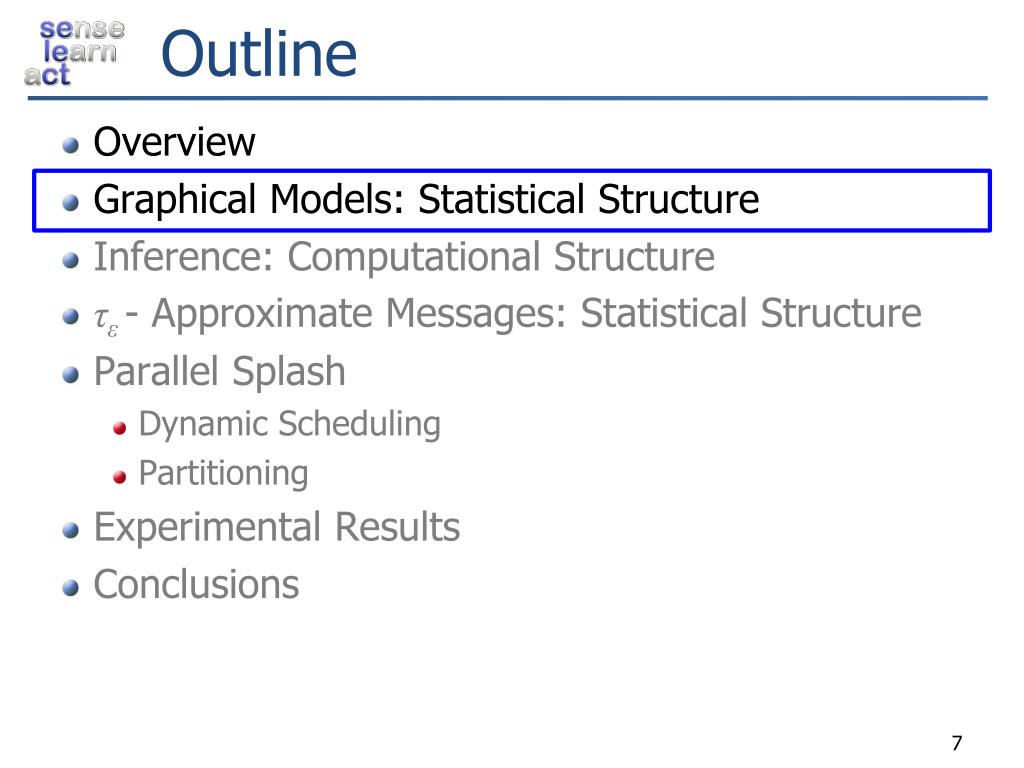
Task: Select Graphical Models: Statistical Structure line
Action: pos(426,200)
